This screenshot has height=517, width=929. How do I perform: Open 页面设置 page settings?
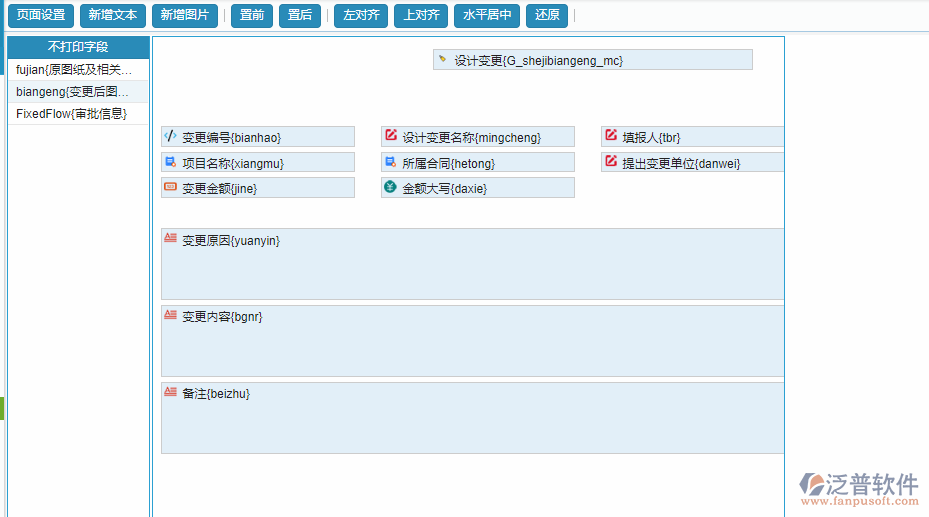tap(41, 15)
